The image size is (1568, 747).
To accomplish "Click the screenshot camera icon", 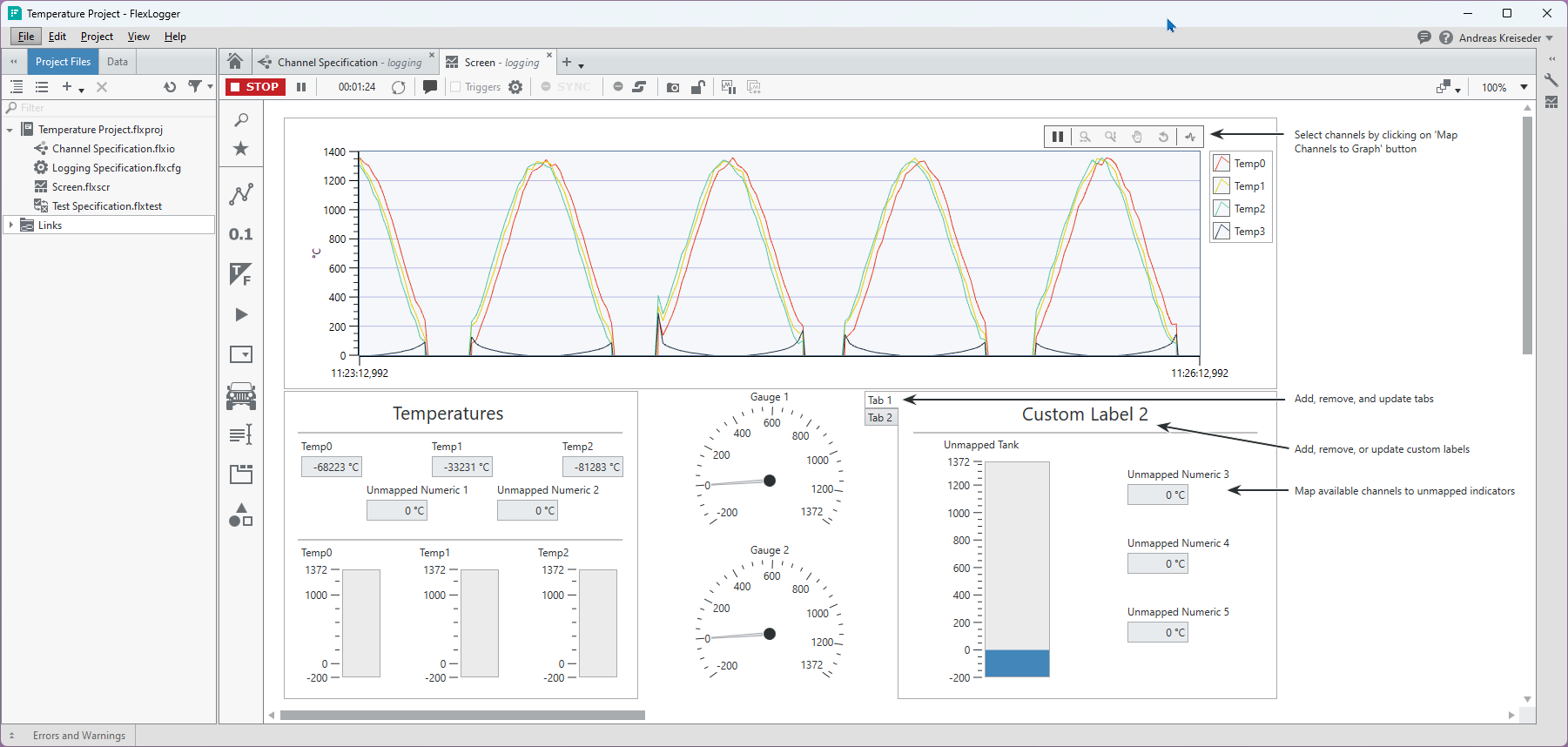I will point(673,87).
